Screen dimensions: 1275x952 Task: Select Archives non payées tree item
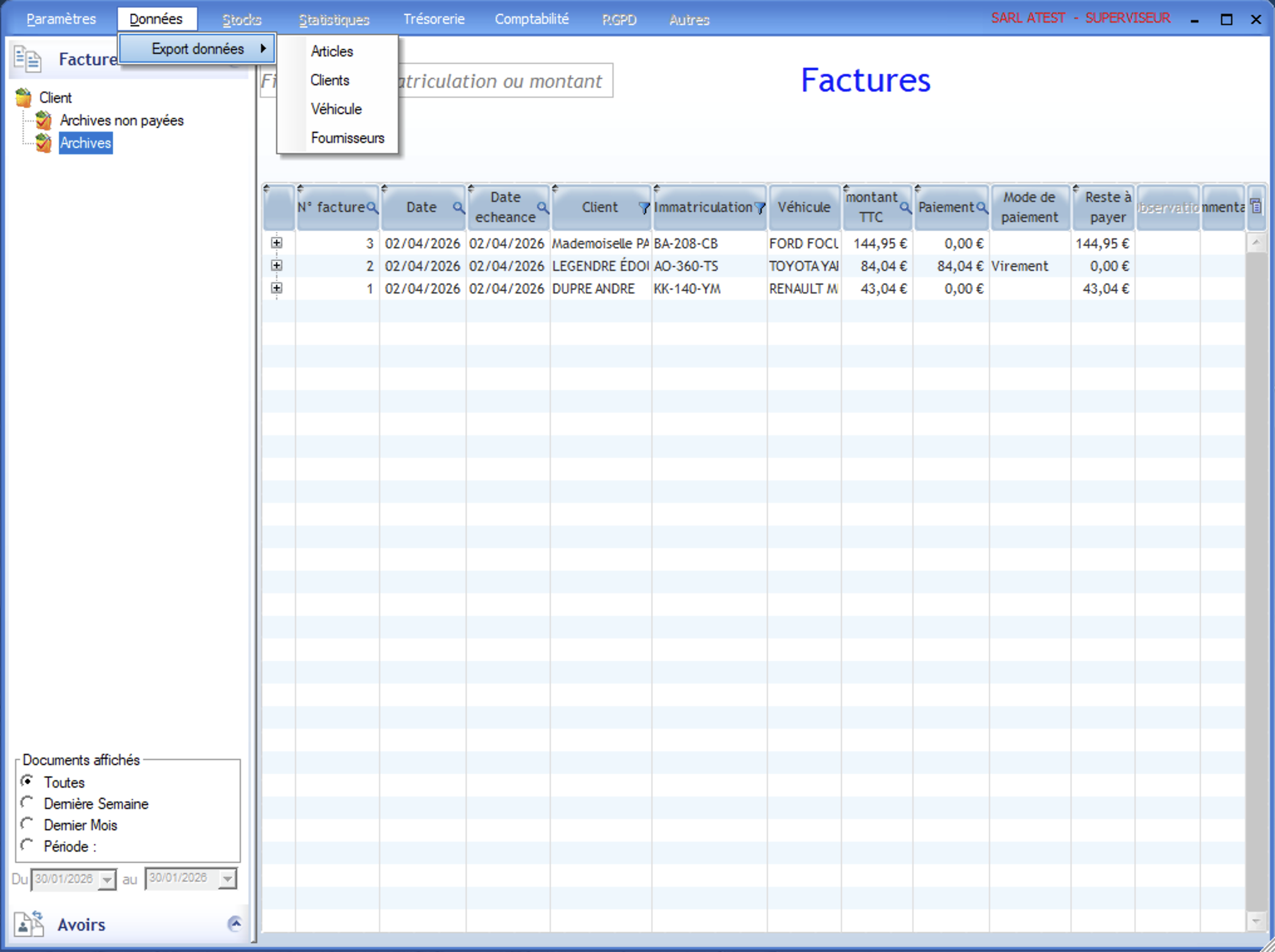tap(122, 120)
